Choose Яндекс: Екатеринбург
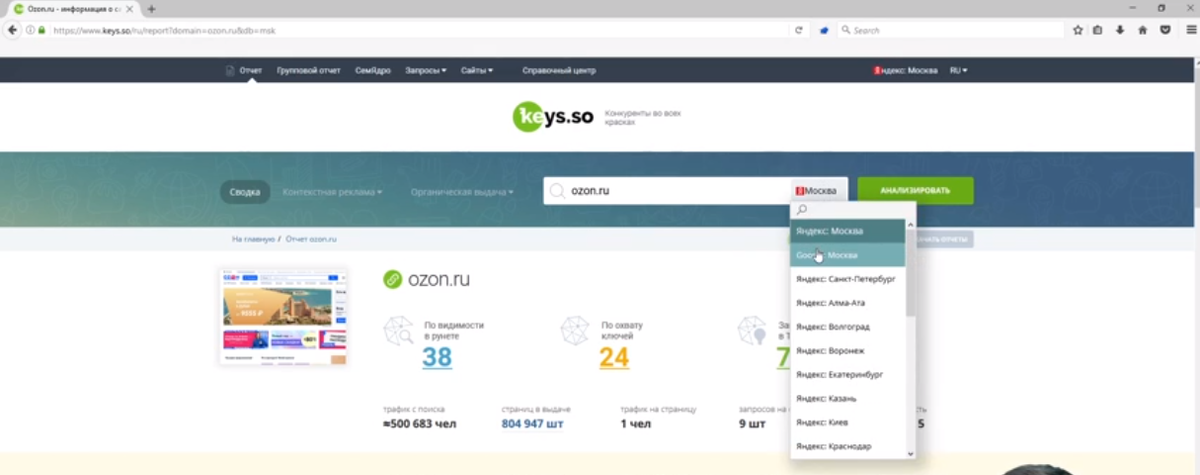 (848, 374)
